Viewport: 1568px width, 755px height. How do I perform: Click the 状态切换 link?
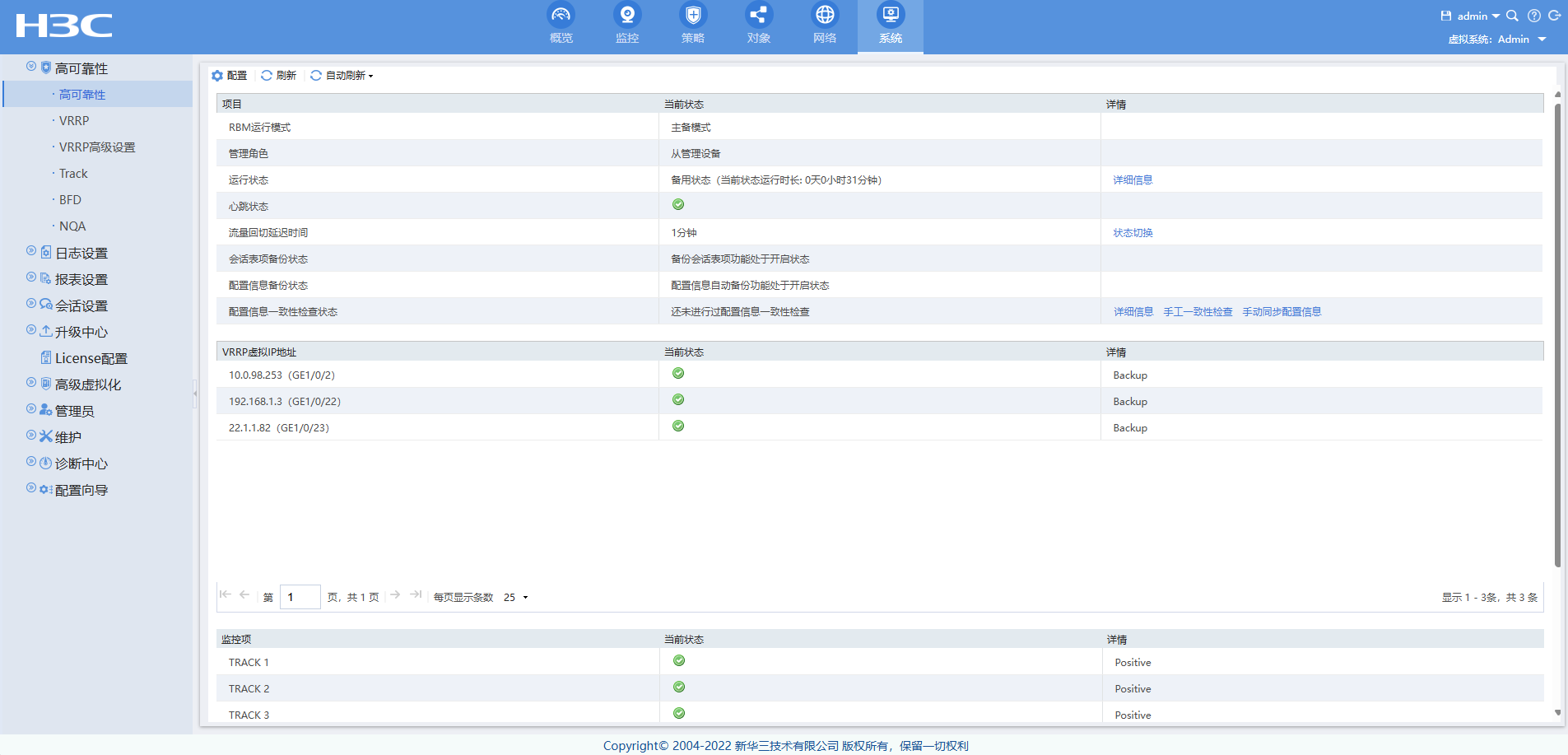[x=1133, y=233]
